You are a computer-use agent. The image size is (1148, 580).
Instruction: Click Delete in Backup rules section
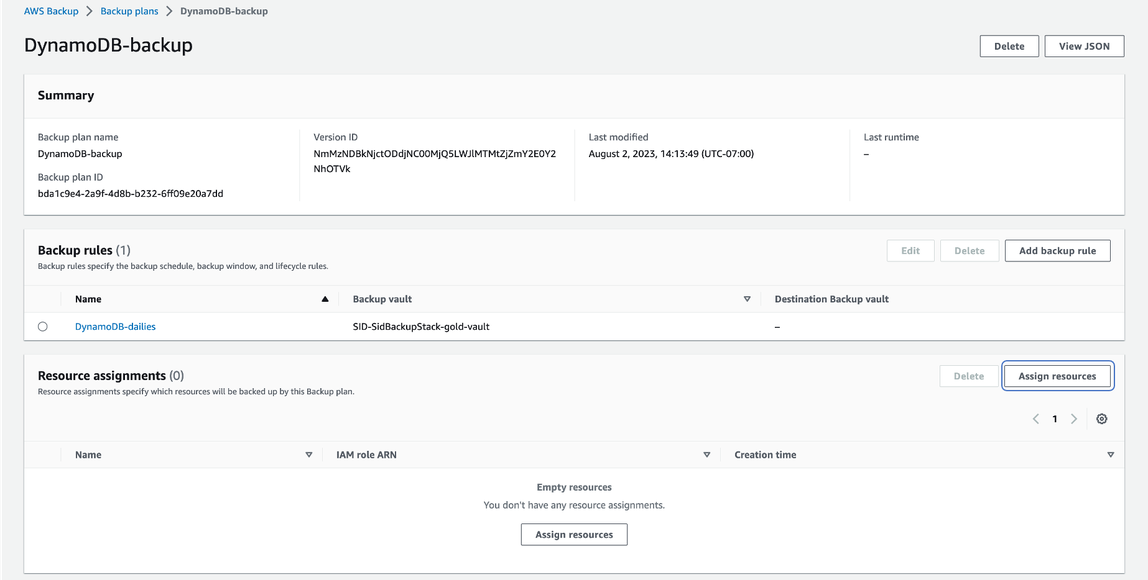969,250
